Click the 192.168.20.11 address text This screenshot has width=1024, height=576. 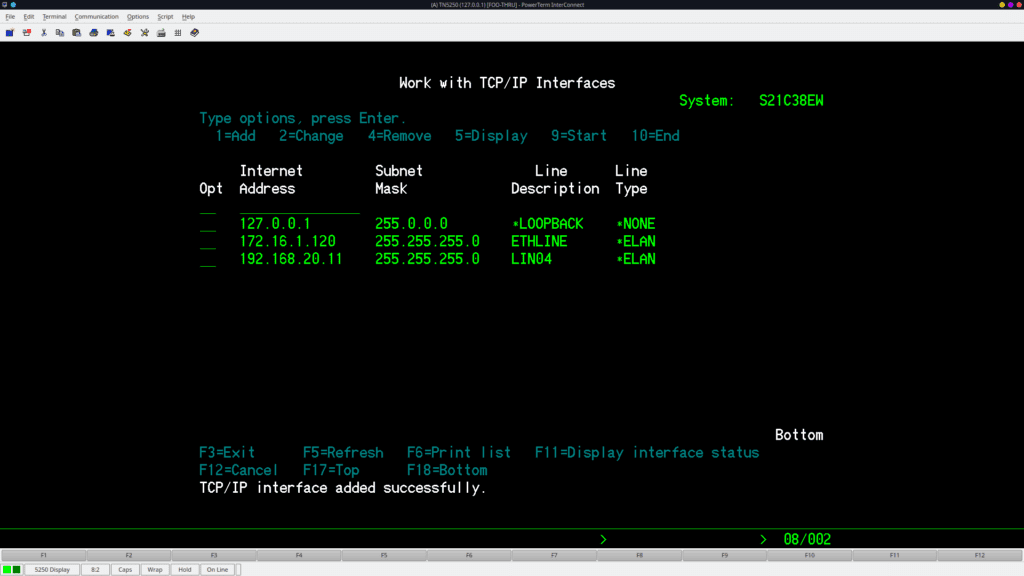tap(291, 259)
